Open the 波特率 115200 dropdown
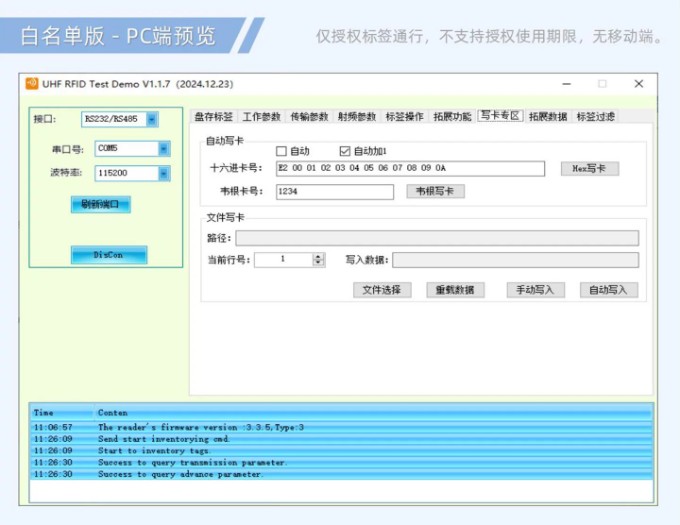This screenshot has height=525, width=680. 152,174
